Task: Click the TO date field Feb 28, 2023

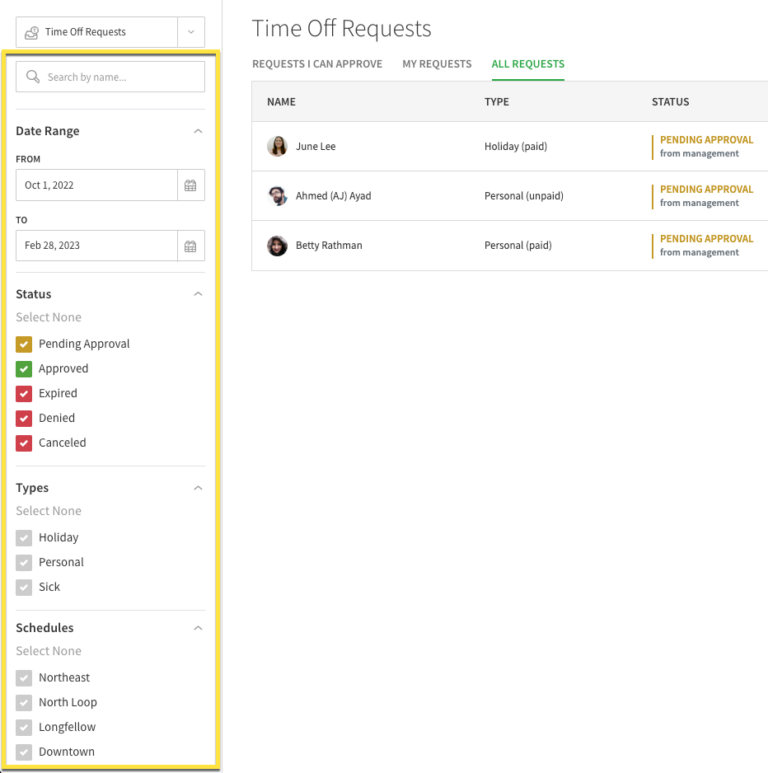Action: (x=97, y=246)
